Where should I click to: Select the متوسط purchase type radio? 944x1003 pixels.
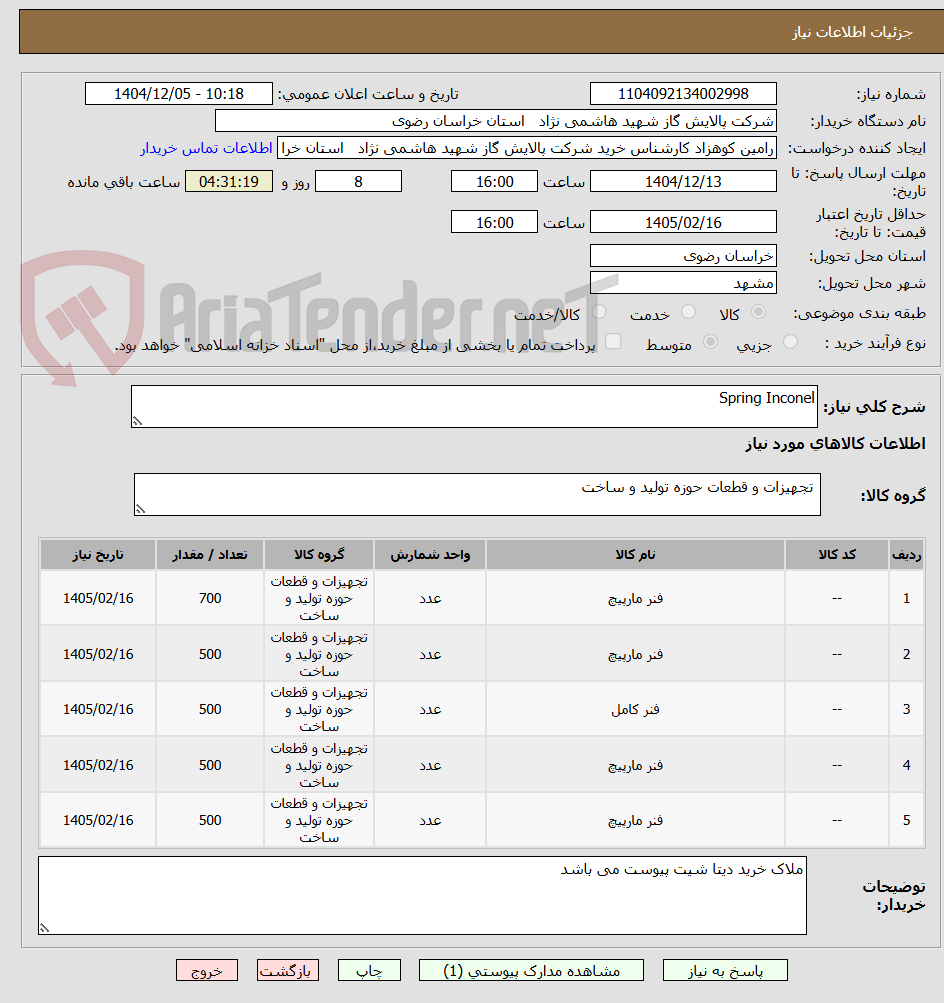pyautogui.click(x=710, y=342)
